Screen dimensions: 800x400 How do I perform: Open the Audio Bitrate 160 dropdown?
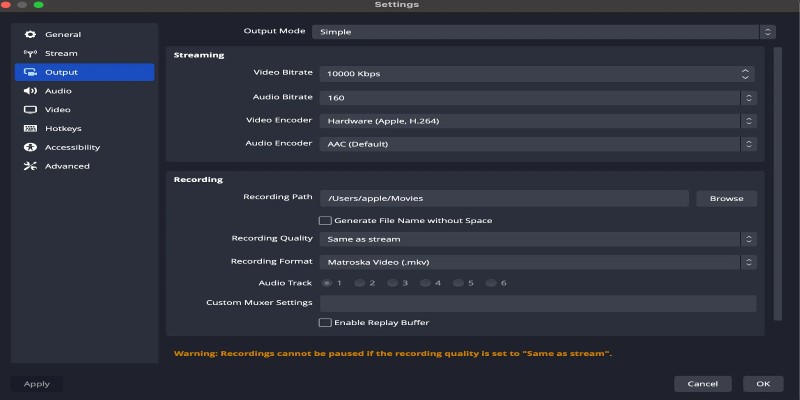pos(538,98)
